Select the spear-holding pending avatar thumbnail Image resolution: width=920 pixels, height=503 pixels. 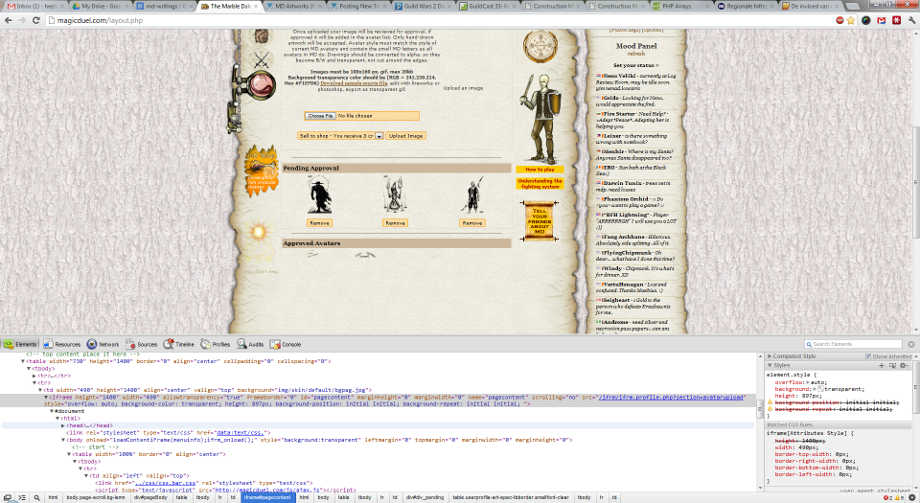click(x=472, y=195)
